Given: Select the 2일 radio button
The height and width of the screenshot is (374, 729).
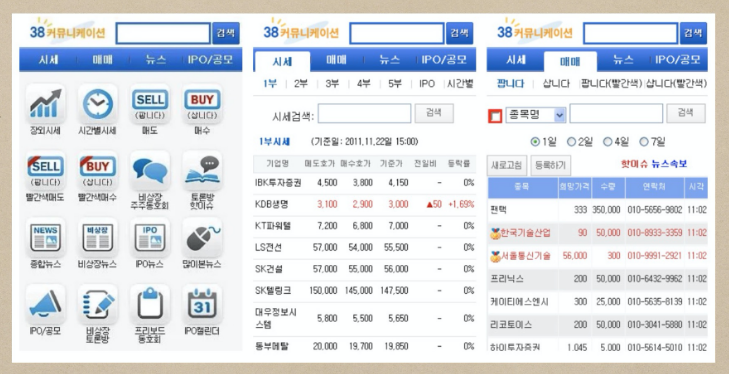Looking at the screenshot, I should click(x=571, y=142).
